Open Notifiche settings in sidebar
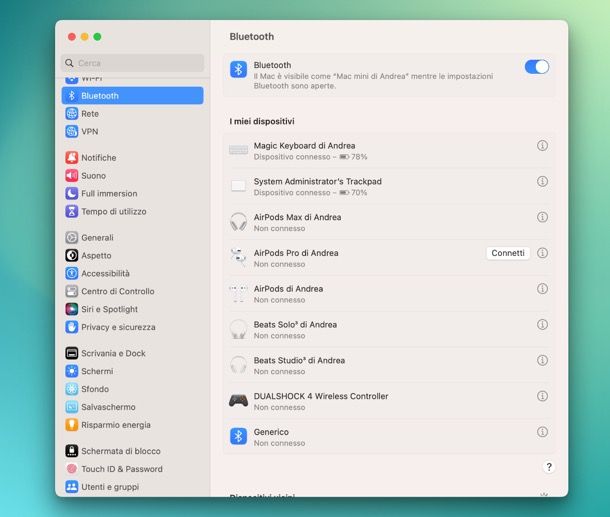This screenshot has height=517, width=610. pyautogui.click(x=133, y=158)
